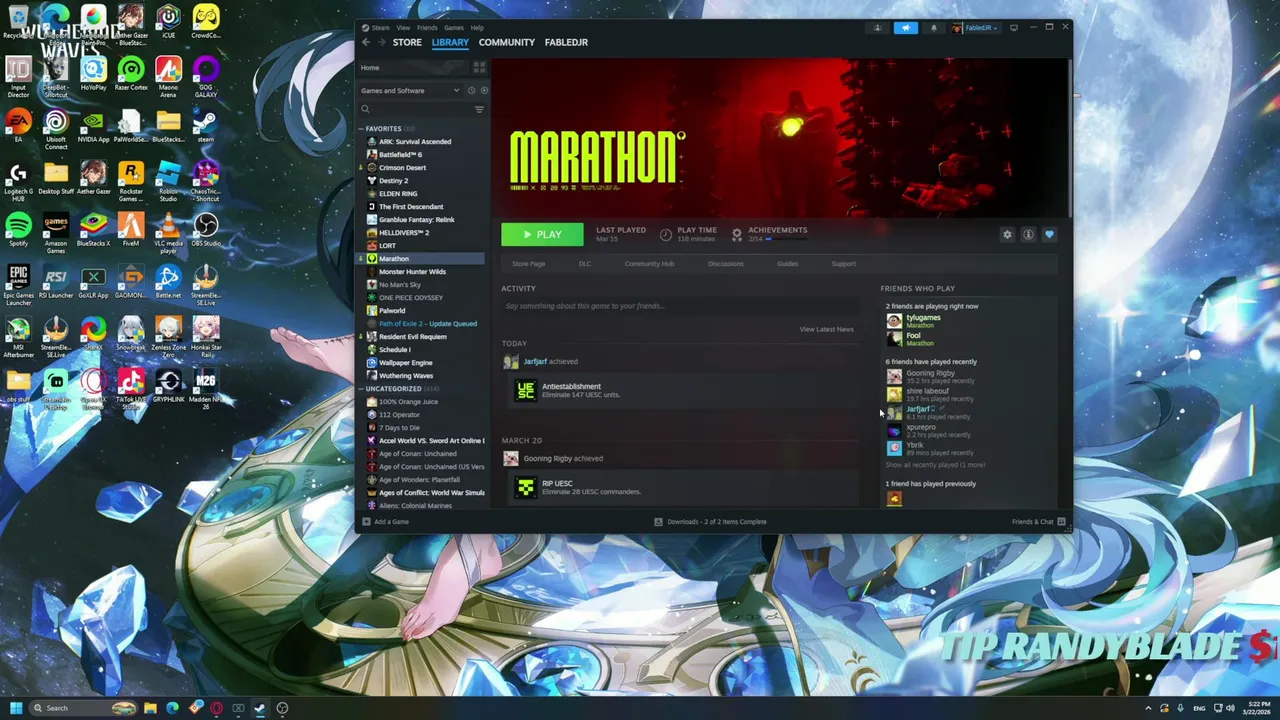Open Battle.net desktop icon
This screenshot has width=1280, height=720.
coord(168,281)
